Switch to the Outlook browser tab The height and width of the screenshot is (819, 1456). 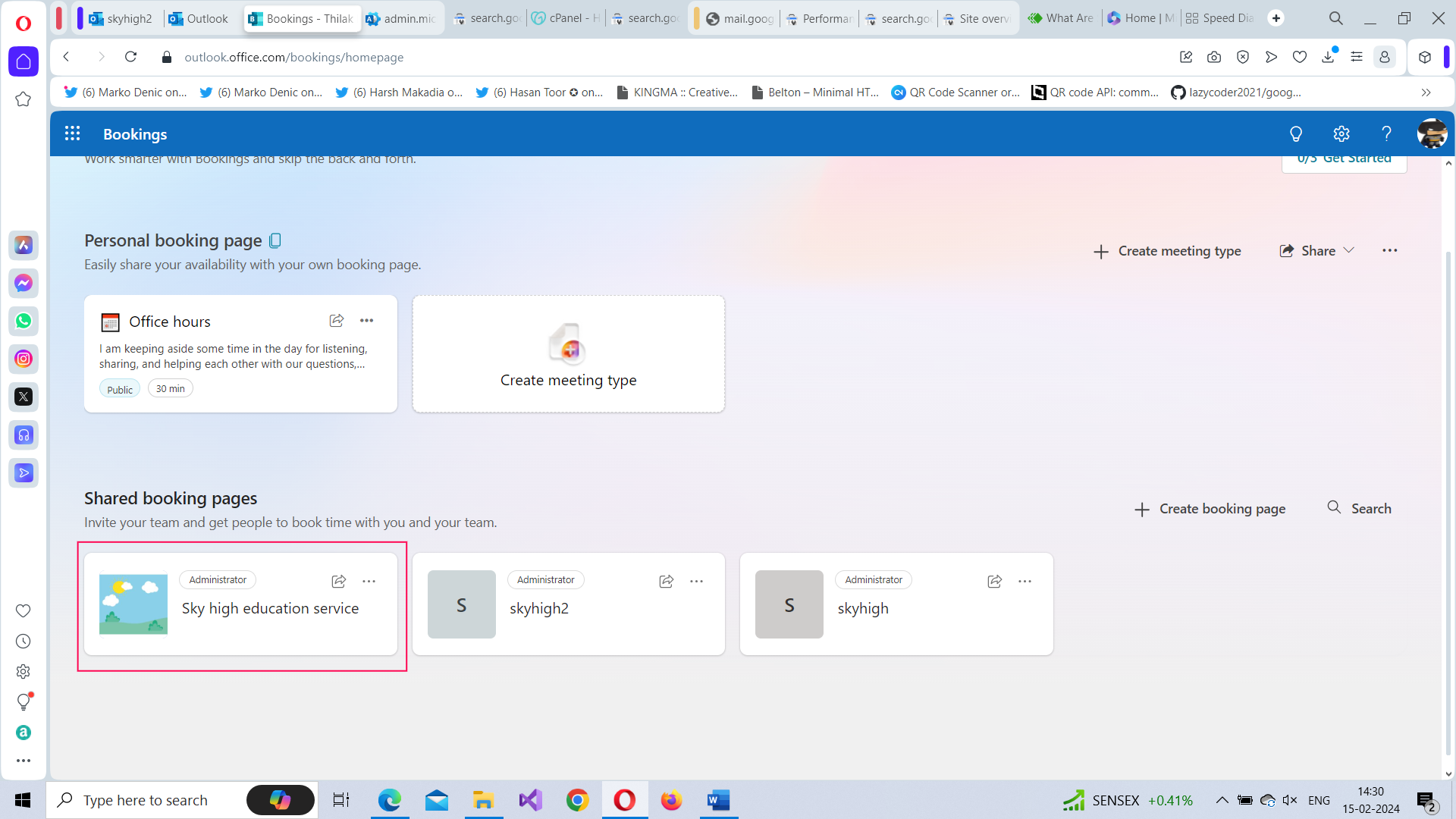(x=199, y=18)
